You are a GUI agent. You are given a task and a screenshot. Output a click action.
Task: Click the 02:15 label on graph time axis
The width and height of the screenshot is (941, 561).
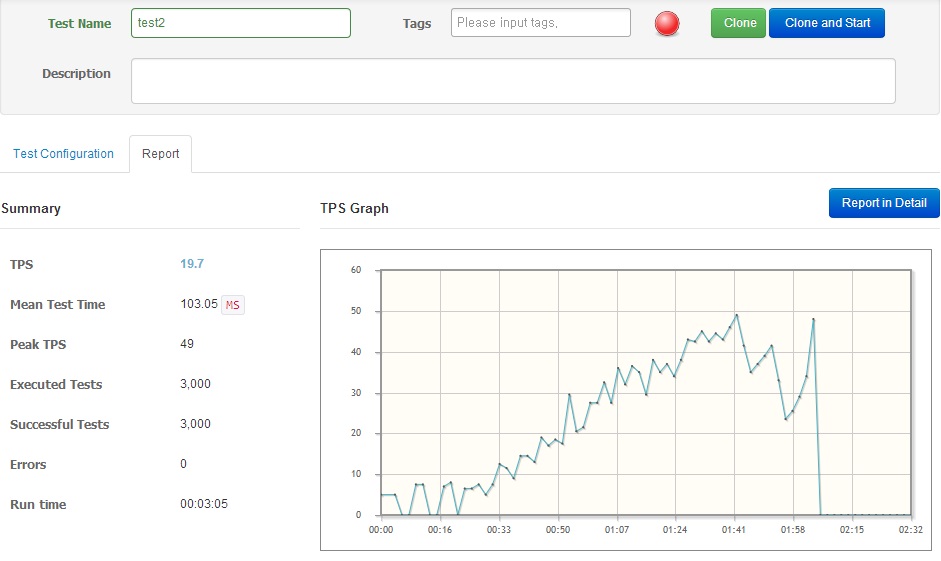852,530
